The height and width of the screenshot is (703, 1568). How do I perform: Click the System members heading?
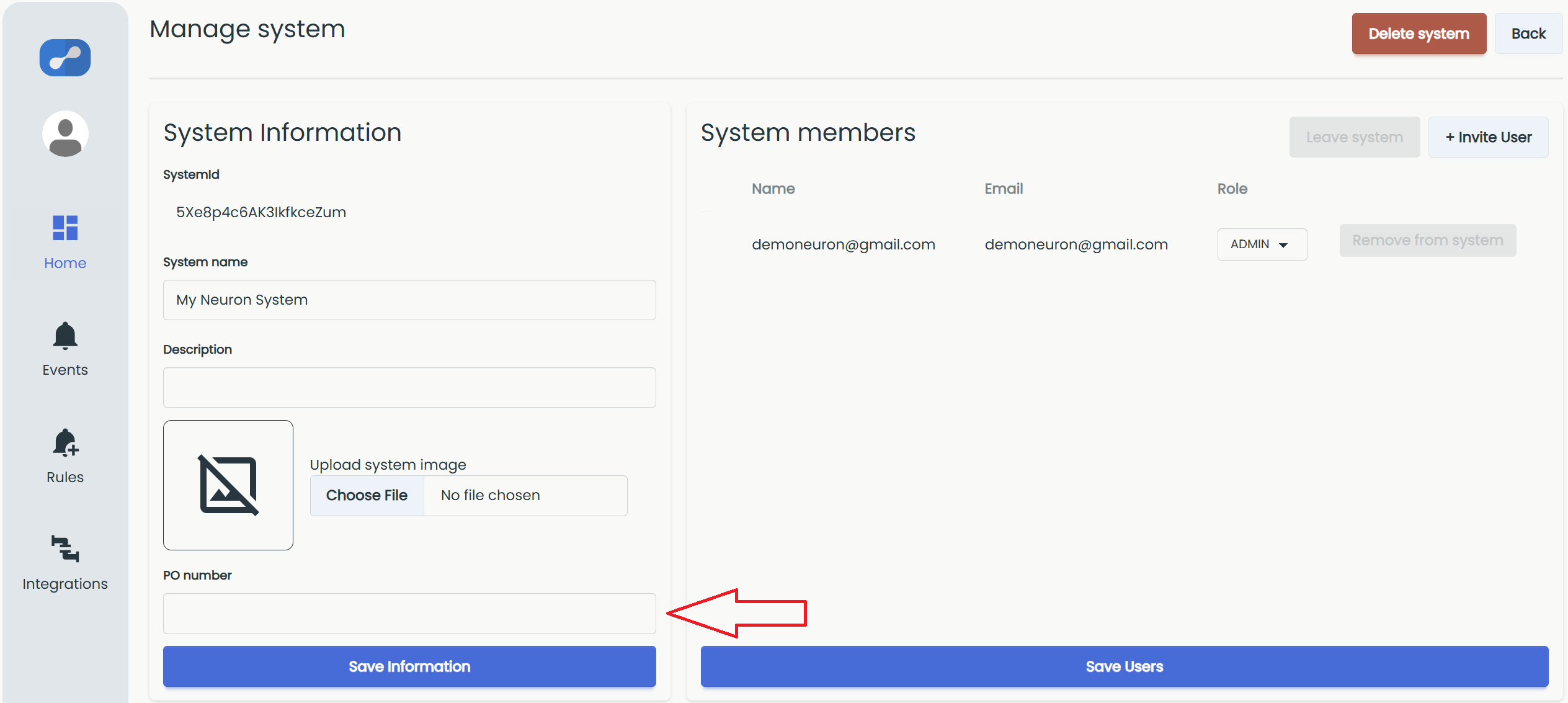(808, 133)
